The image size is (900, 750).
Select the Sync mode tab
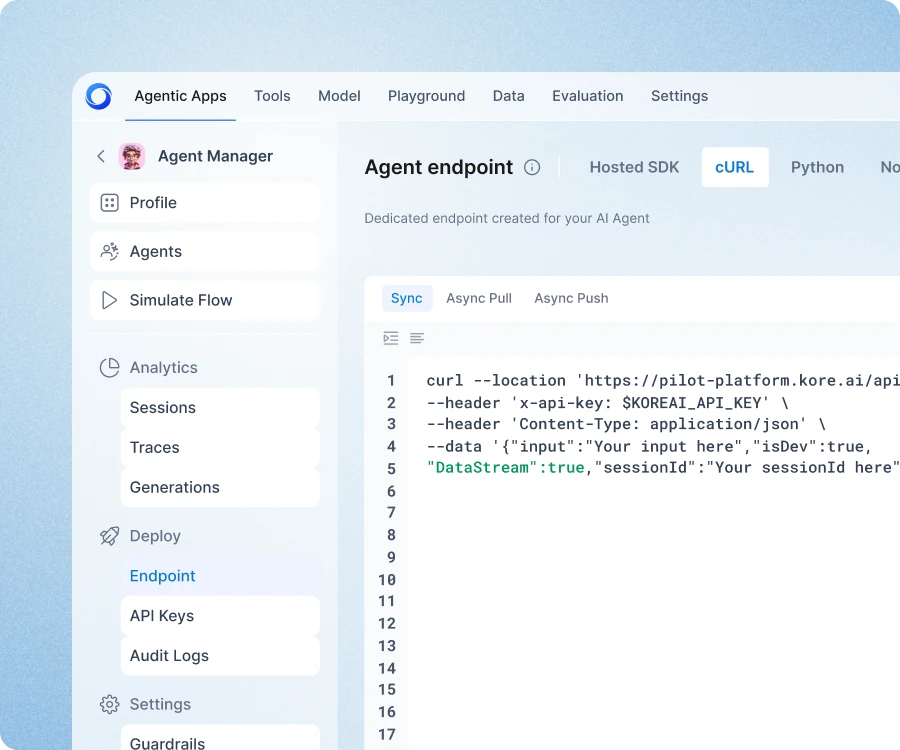(x=407, y=298)
